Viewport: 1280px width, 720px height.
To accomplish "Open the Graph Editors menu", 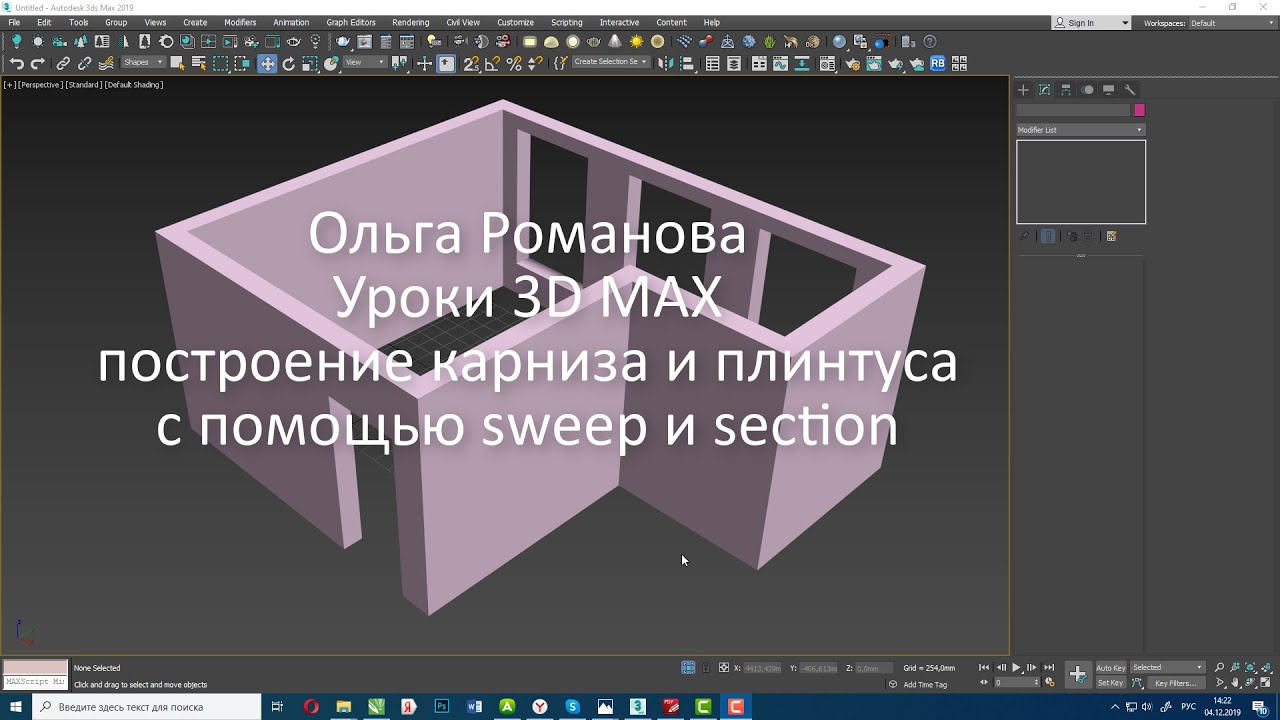I will click(x=351, y=22).
